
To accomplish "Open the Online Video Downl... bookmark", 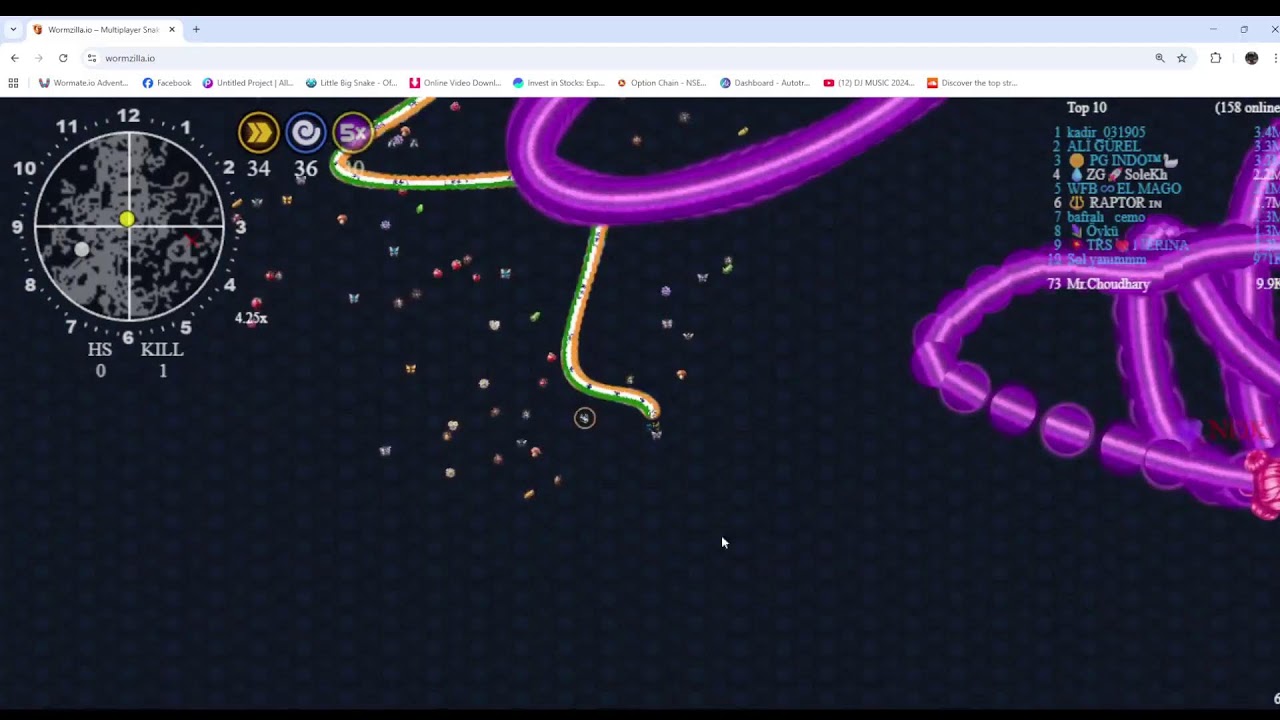I will 455,83.
